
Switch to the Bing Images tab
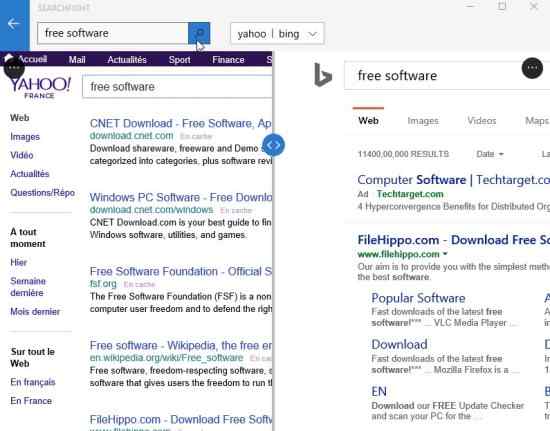tap(423, 121)
